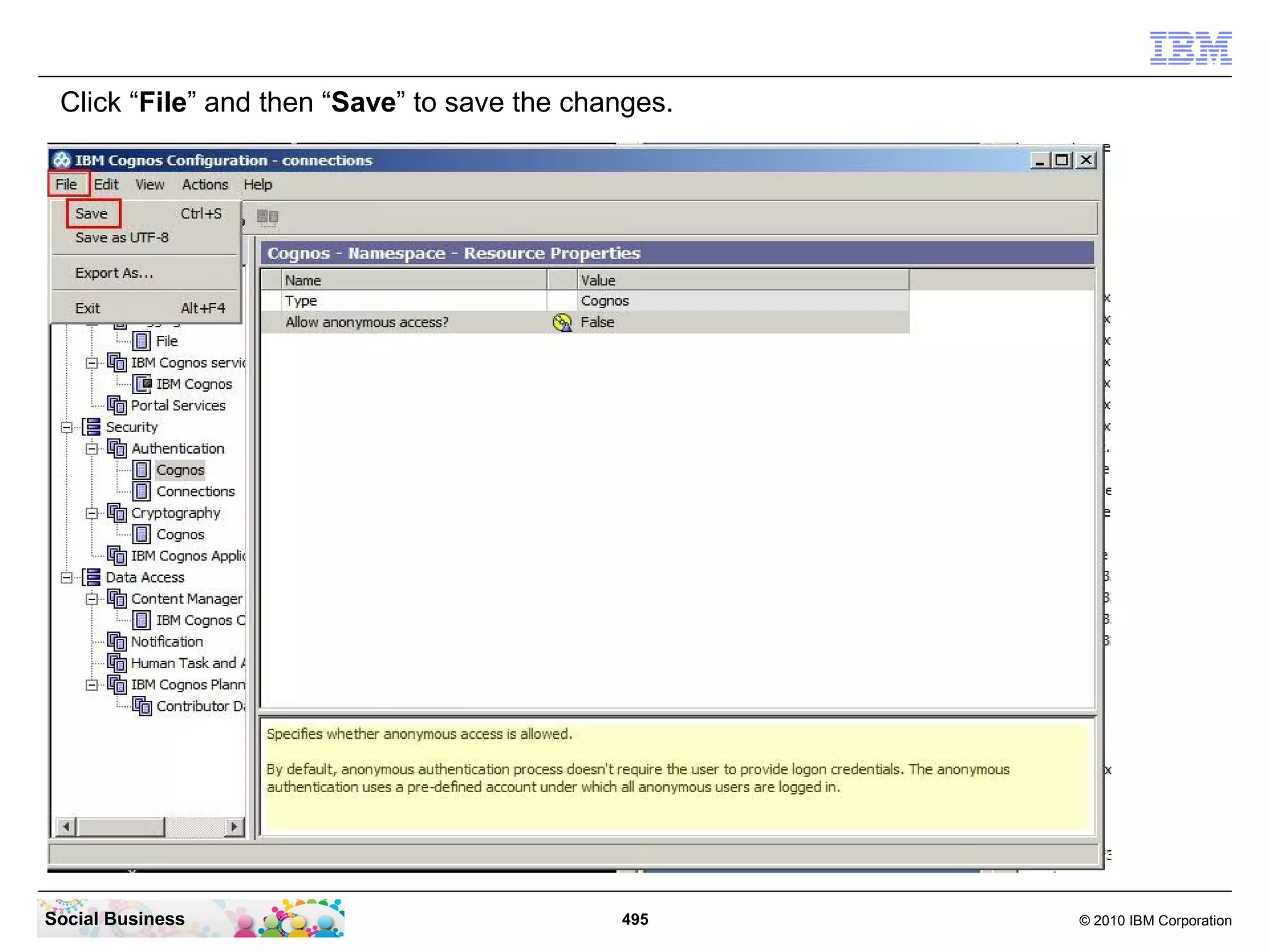The height and width of the screenshot is (952, 1270).
Task: Click the edit icon beside False value
Action: 562,322
